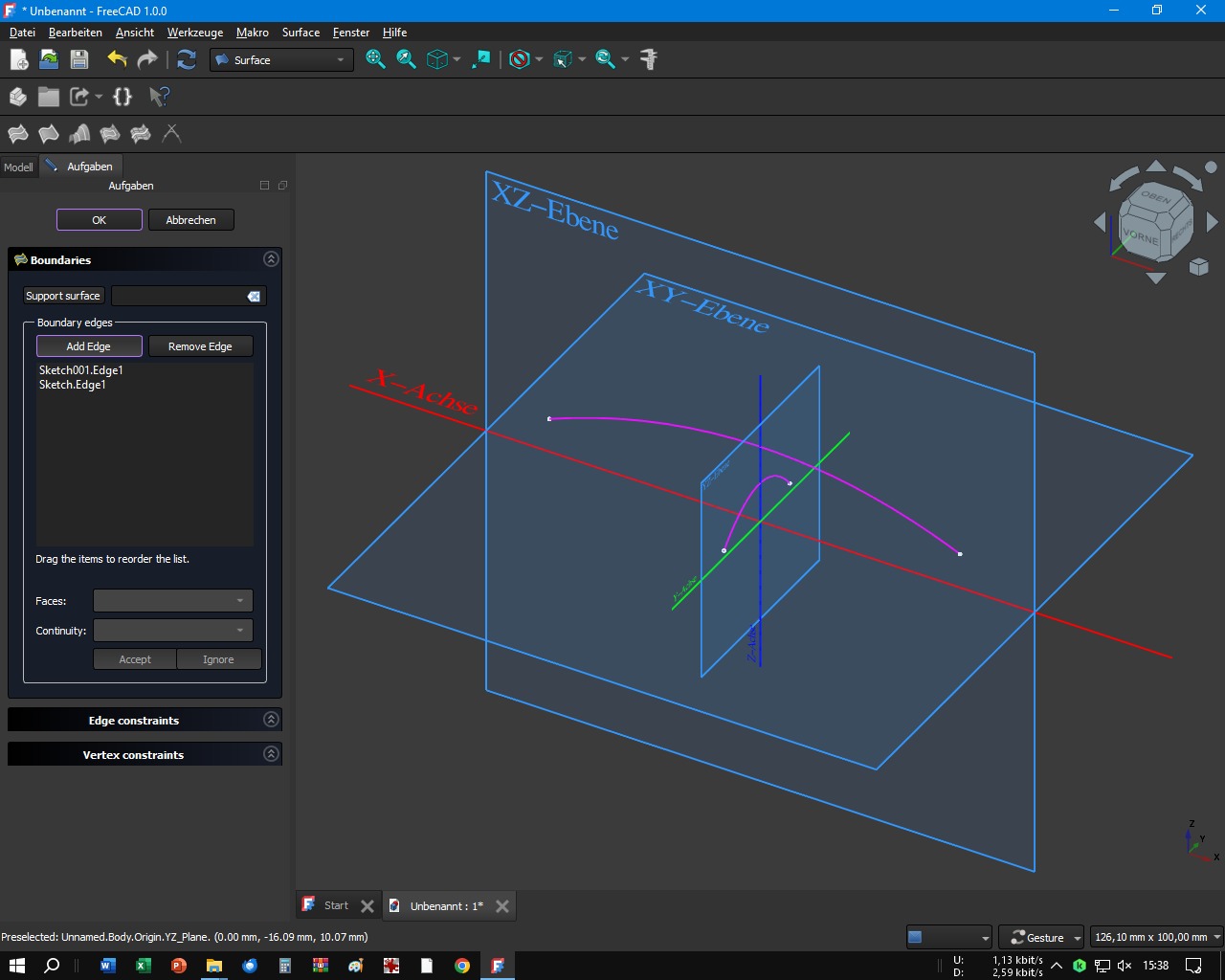Click the zoom/sync view magnifier icon

pos(605,59)
